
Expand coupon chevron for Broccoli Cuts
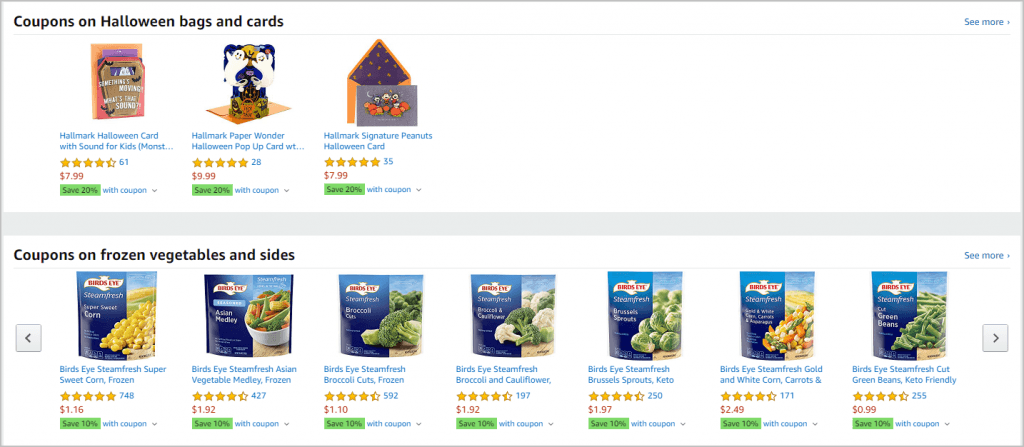click(419, 424)
